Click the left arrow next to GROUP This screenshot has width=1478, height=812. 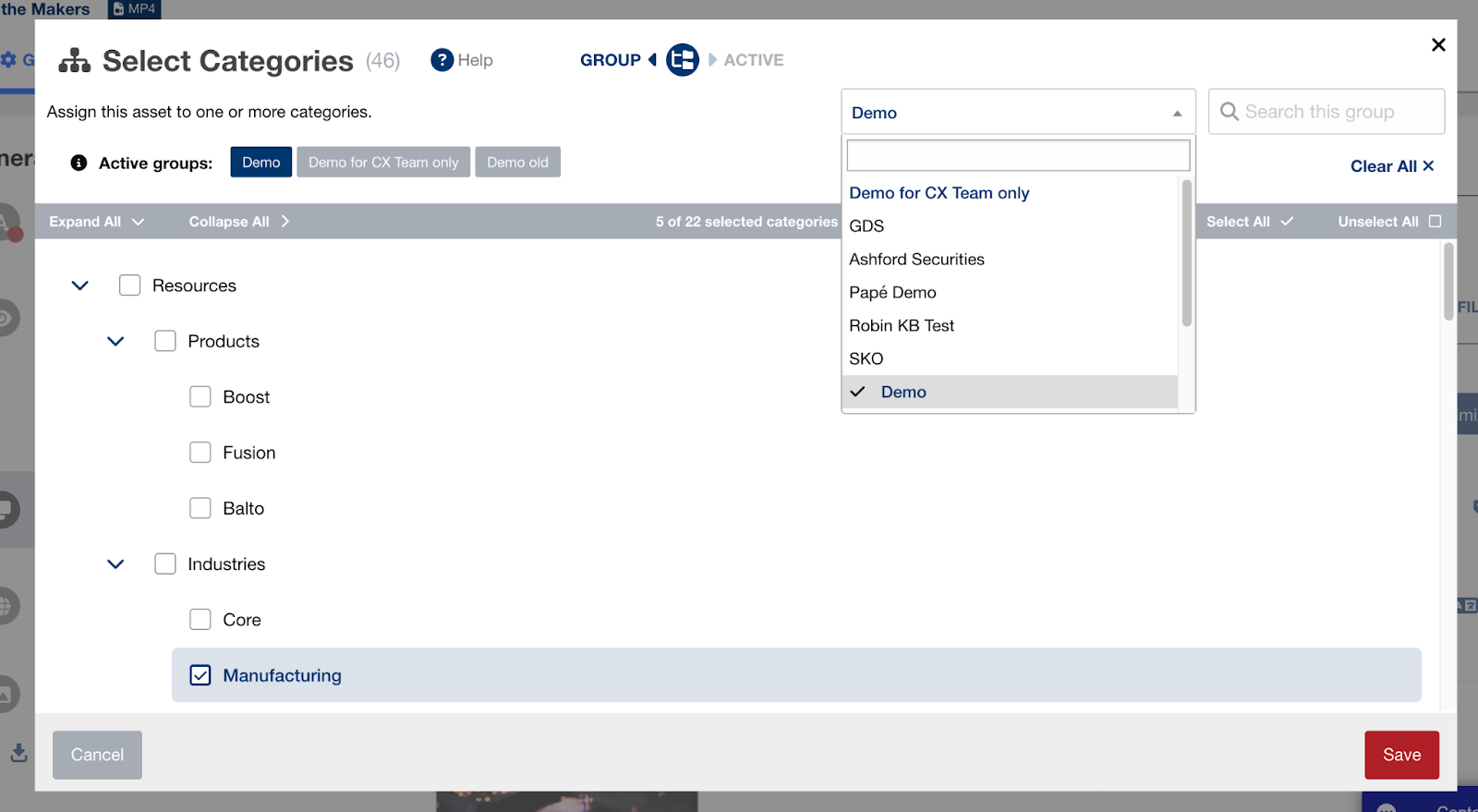coord(652,60)
